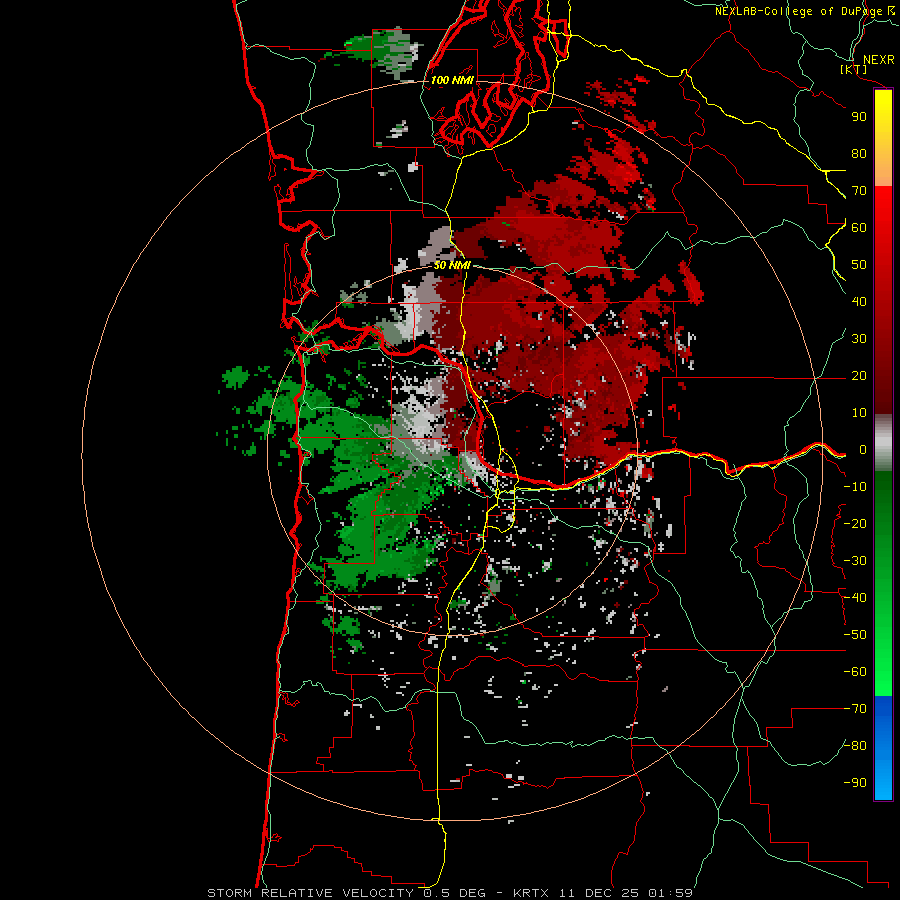Click the '30' value on the velocity scale
Viewport: 900px width, 900px height.
point(859,339)
